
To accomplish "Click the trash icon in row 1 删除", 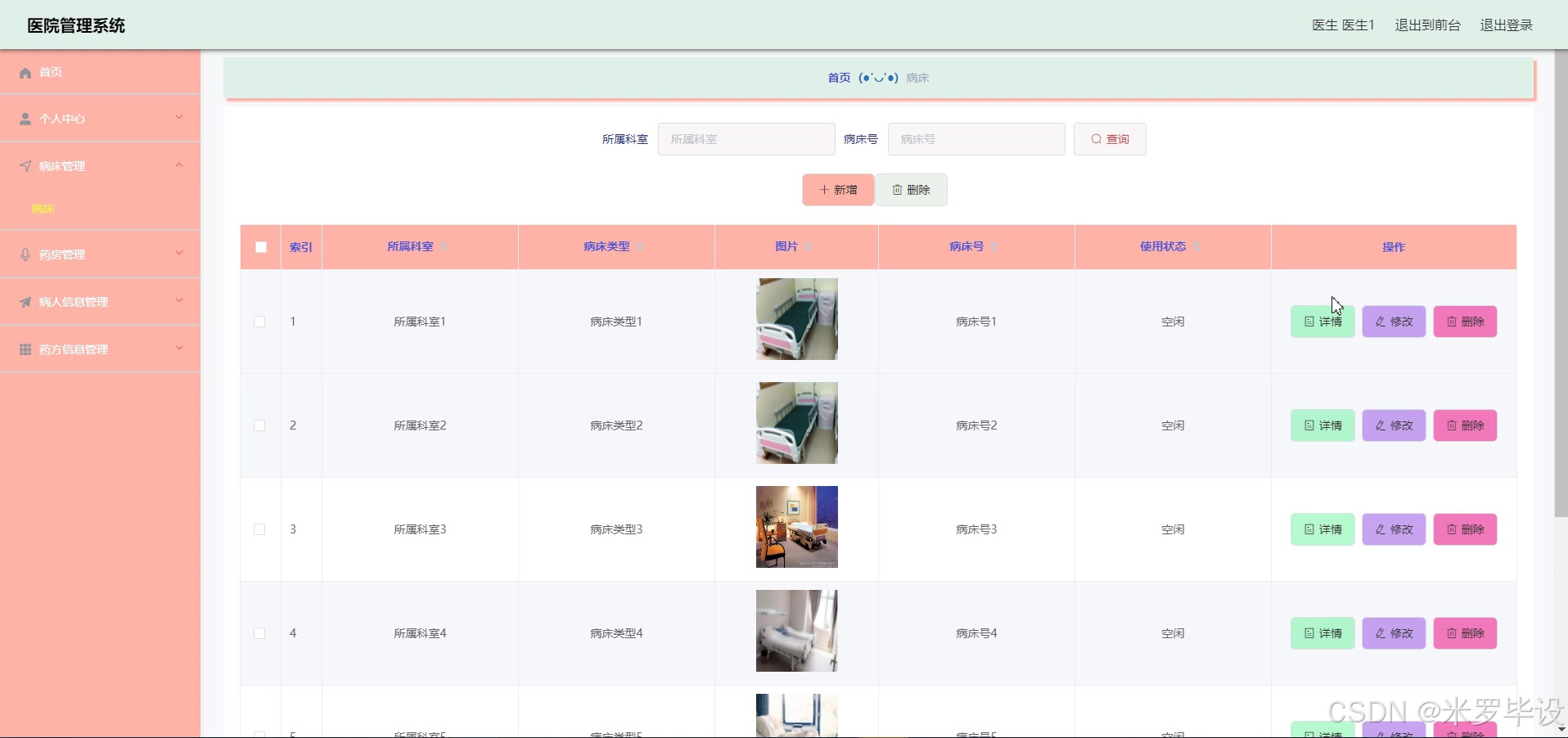I will (1452, 322).
